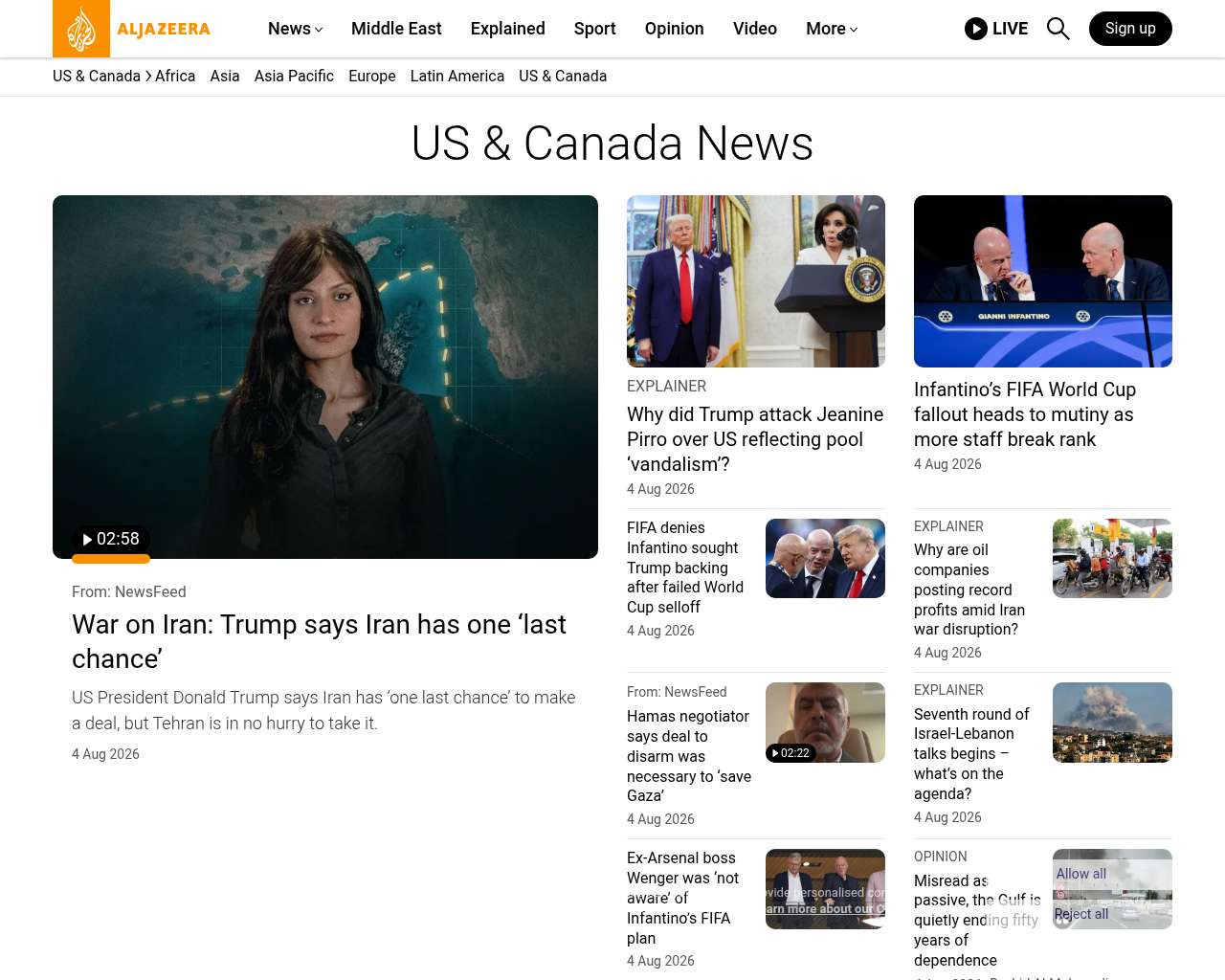
Task: Click the large Iran map video image
Action: coord(325,377)
